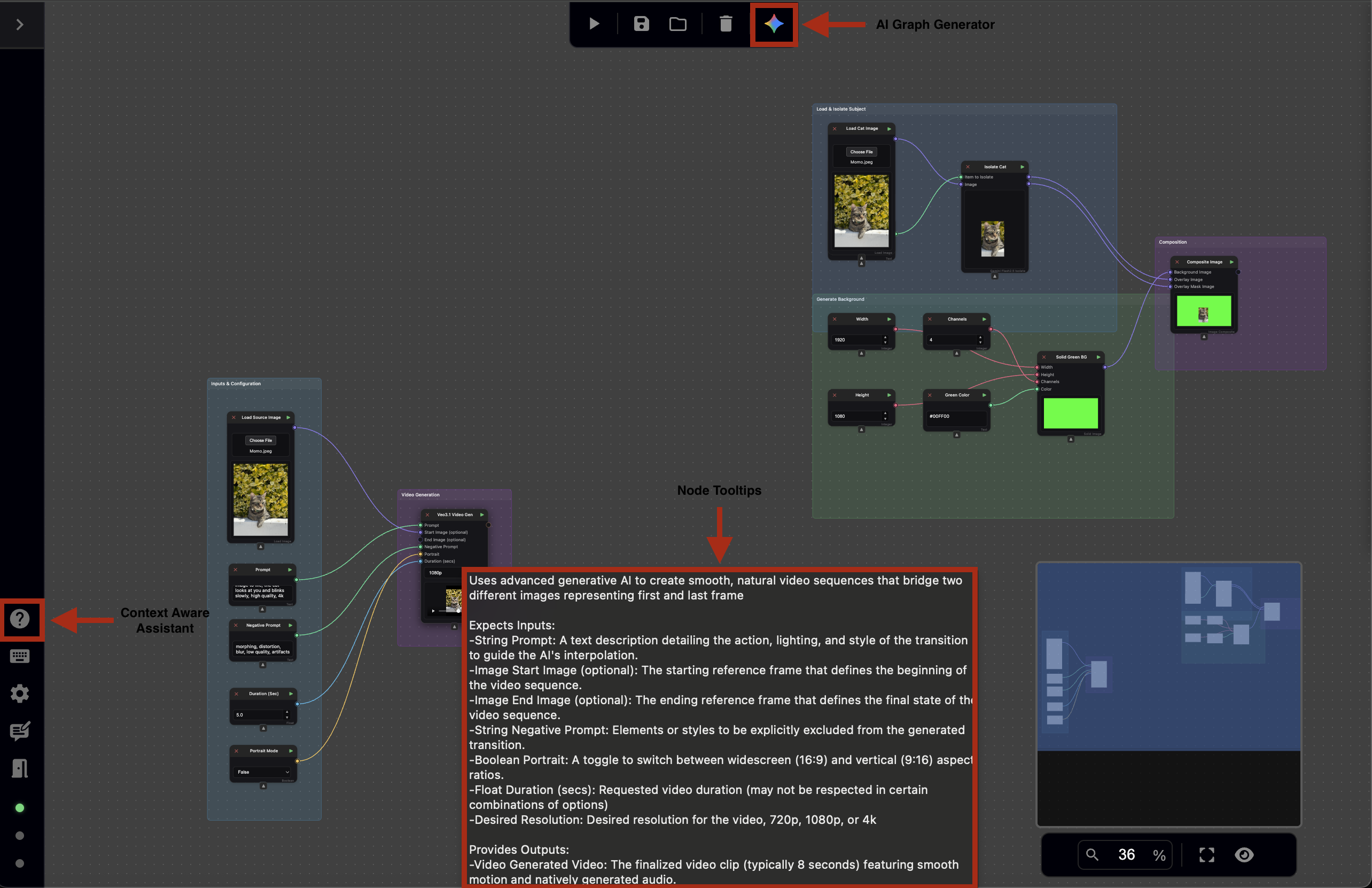Open the AI Graph Generator
The height and width of the screenshot is (888, 1372).
point(774,24)
